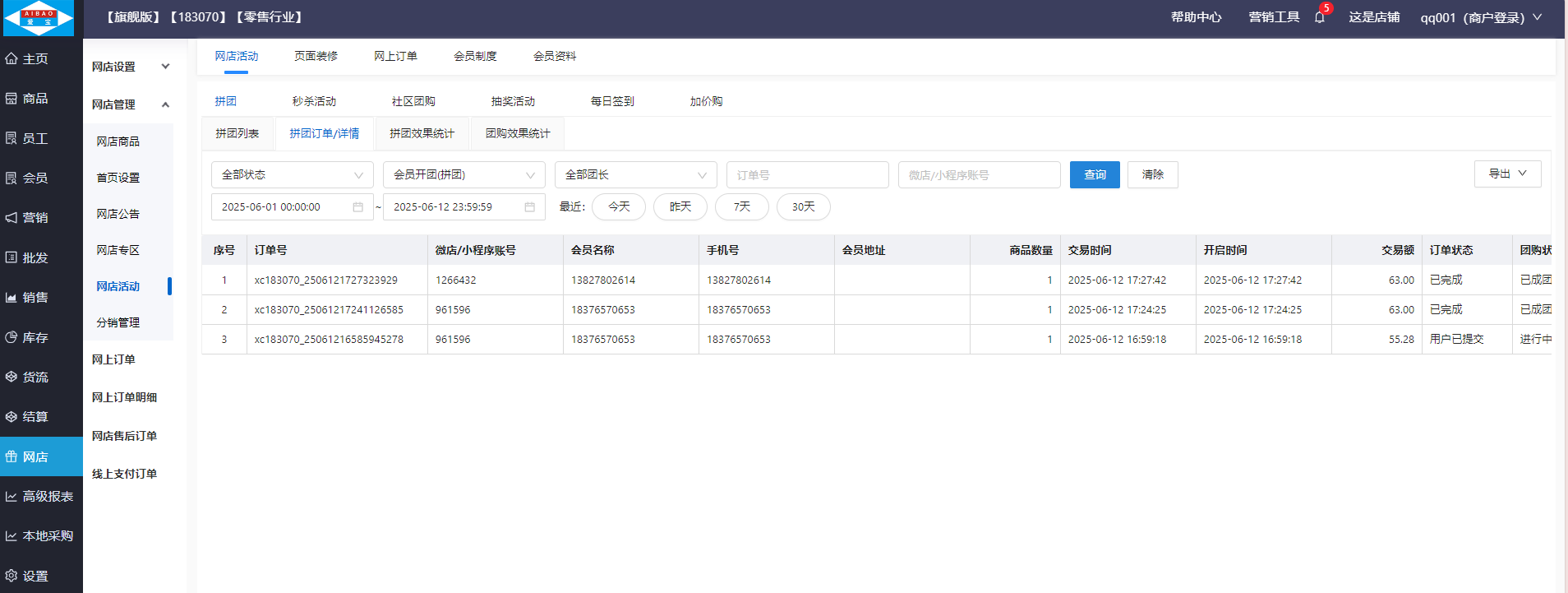Switch to the 秒杀活动 tab
The image size is (1568, 593).
point(314,101)
